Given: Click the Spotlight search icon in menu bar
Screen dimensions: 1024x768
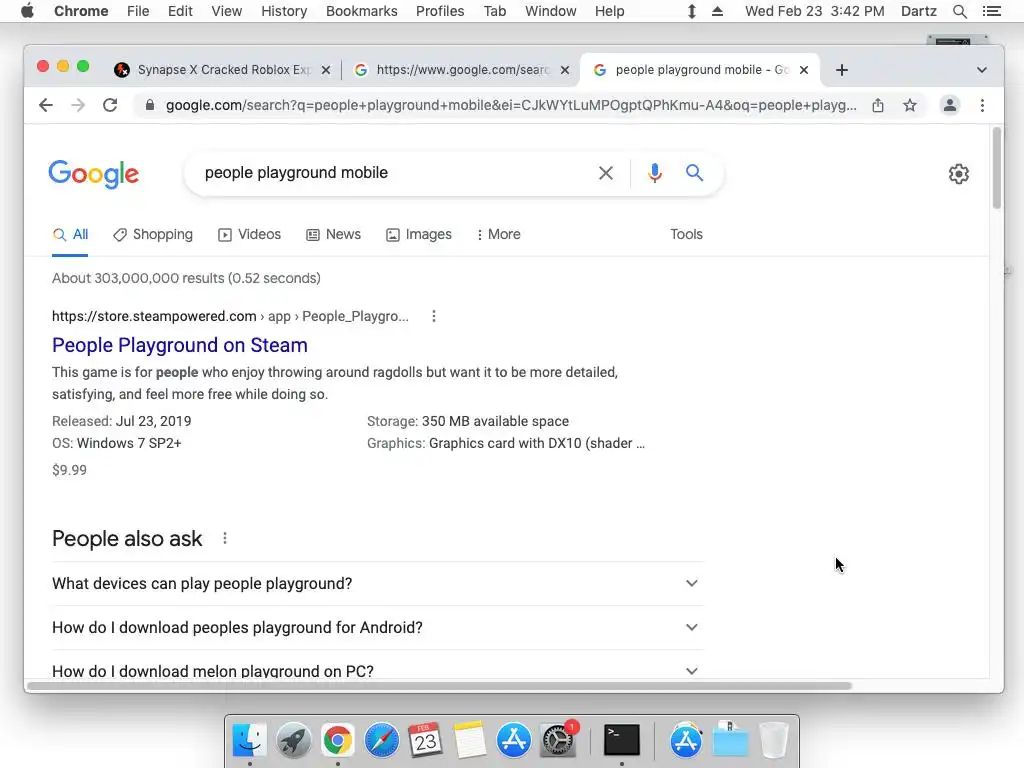Looking at the screenshot, I should (x=959, y=11).
